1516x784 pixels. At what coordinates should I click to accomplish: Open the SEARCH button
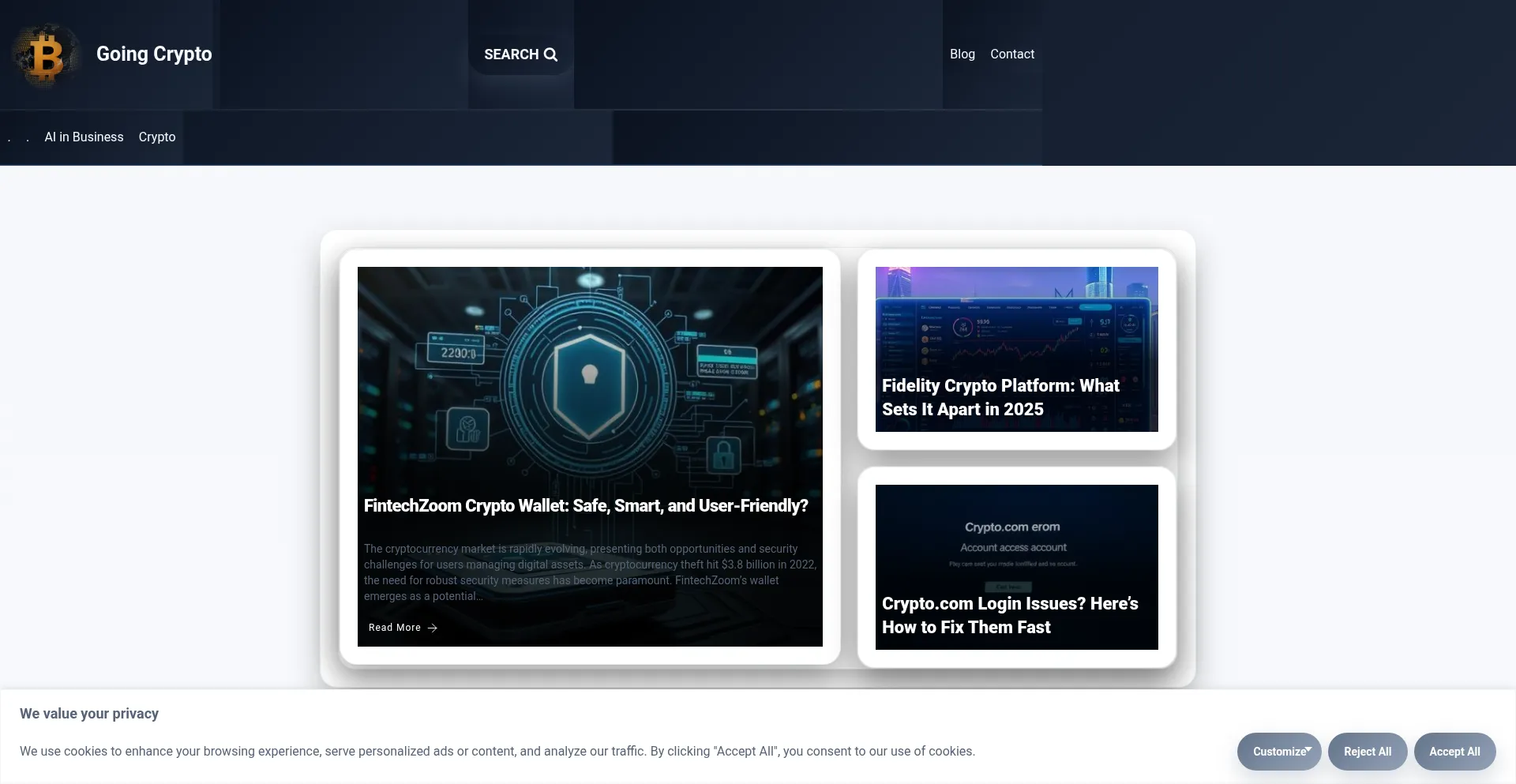click(x=521, y=54)
